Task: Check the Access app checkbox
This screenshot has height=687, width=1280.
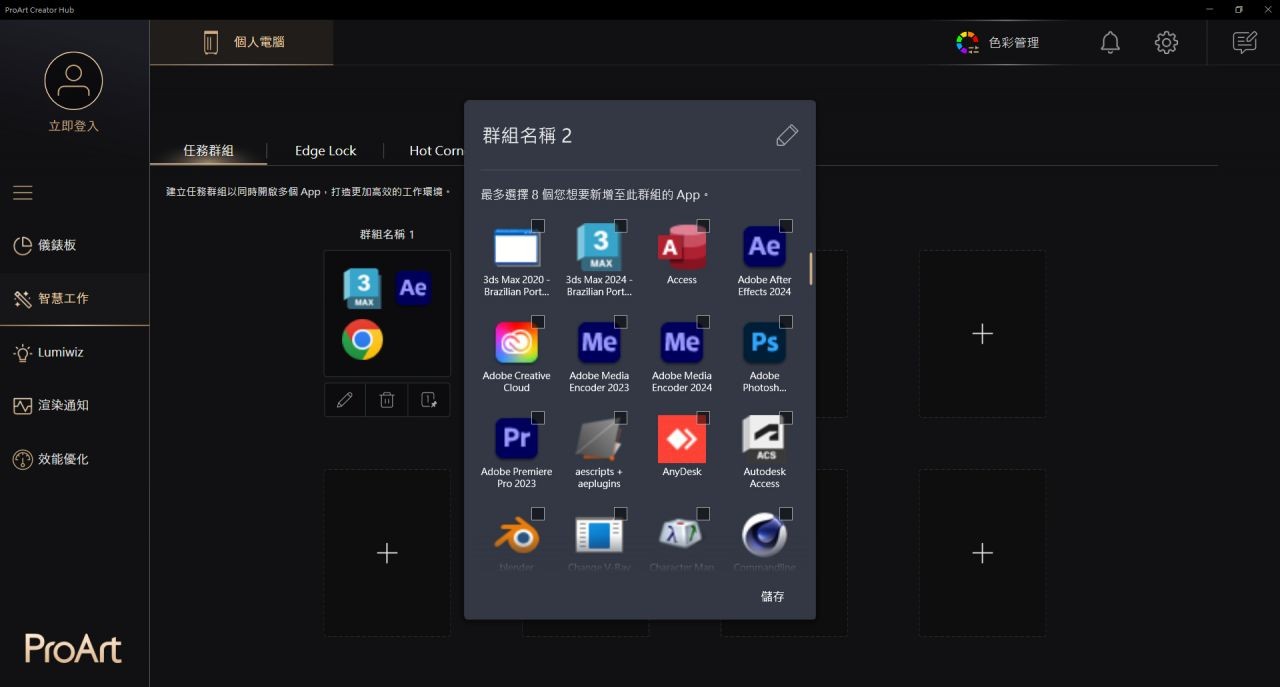Action: (703, 226)
